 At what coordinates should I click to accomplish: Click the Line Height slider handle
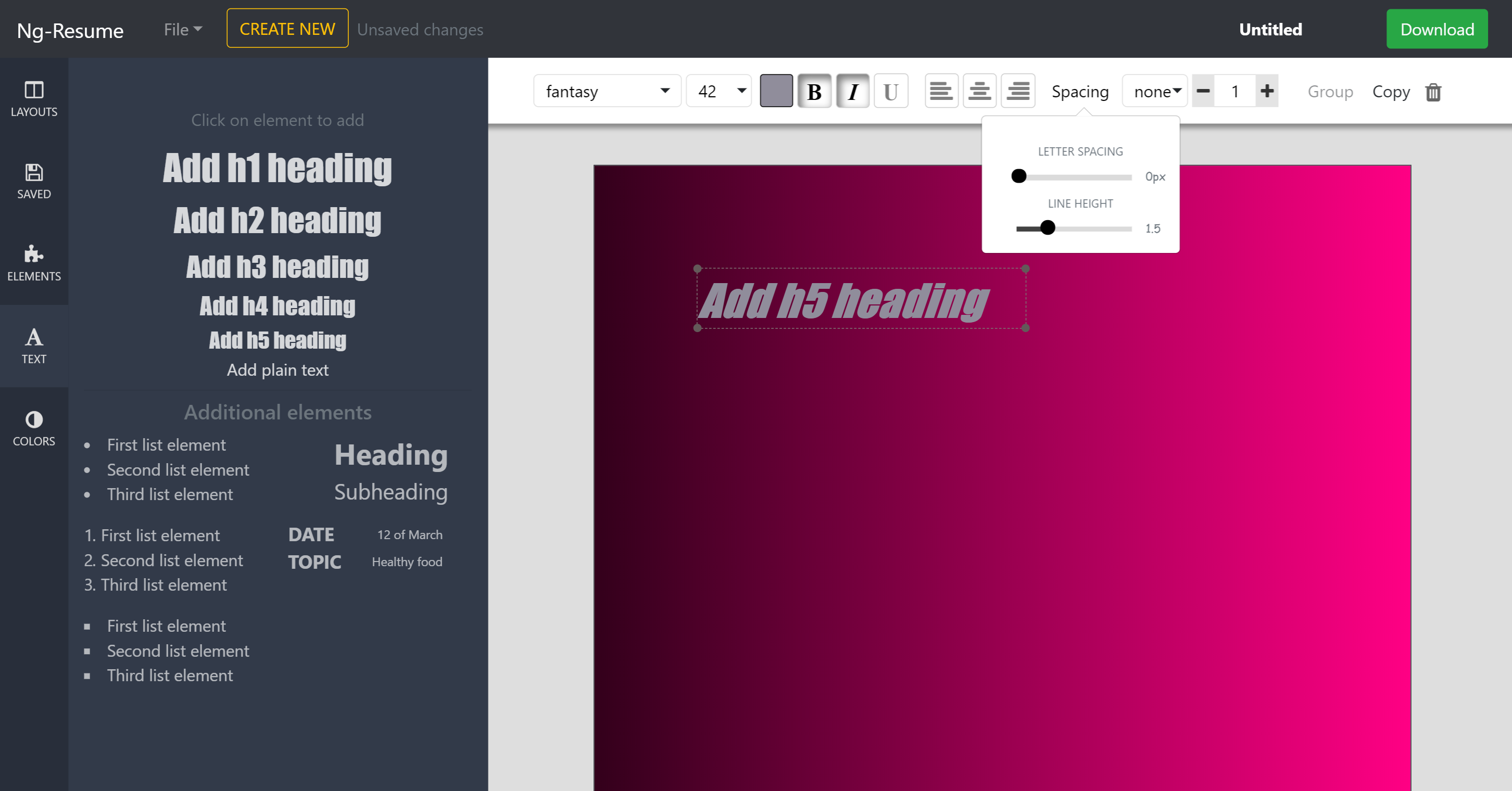1047,228
